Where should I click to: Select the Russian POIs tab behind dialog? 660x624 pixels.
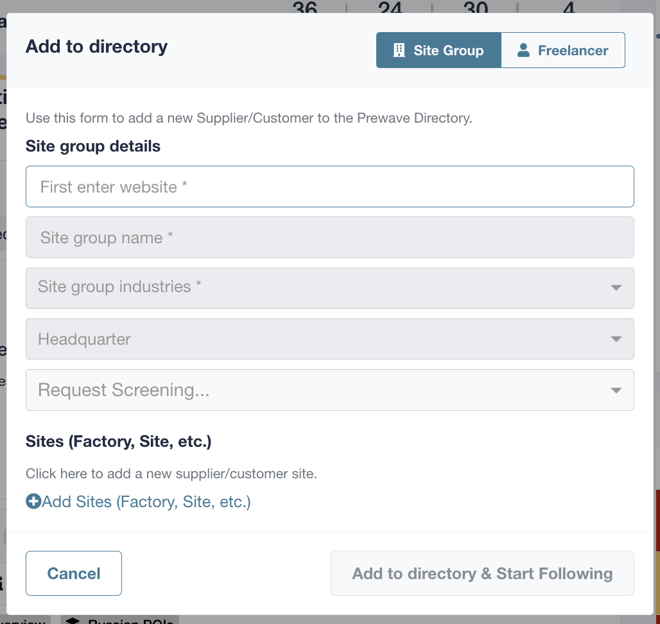(x=120, y=621)
